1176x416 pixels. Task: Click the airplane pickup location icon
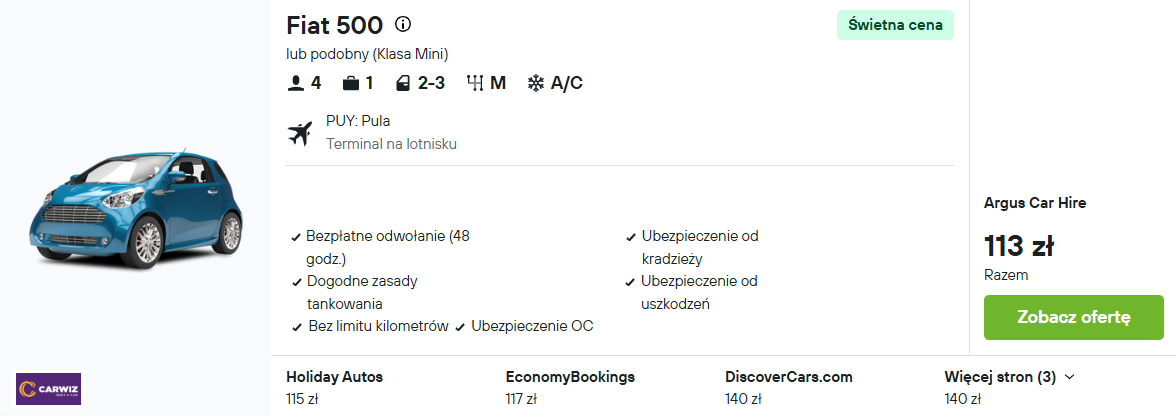(x=299, y=134)
